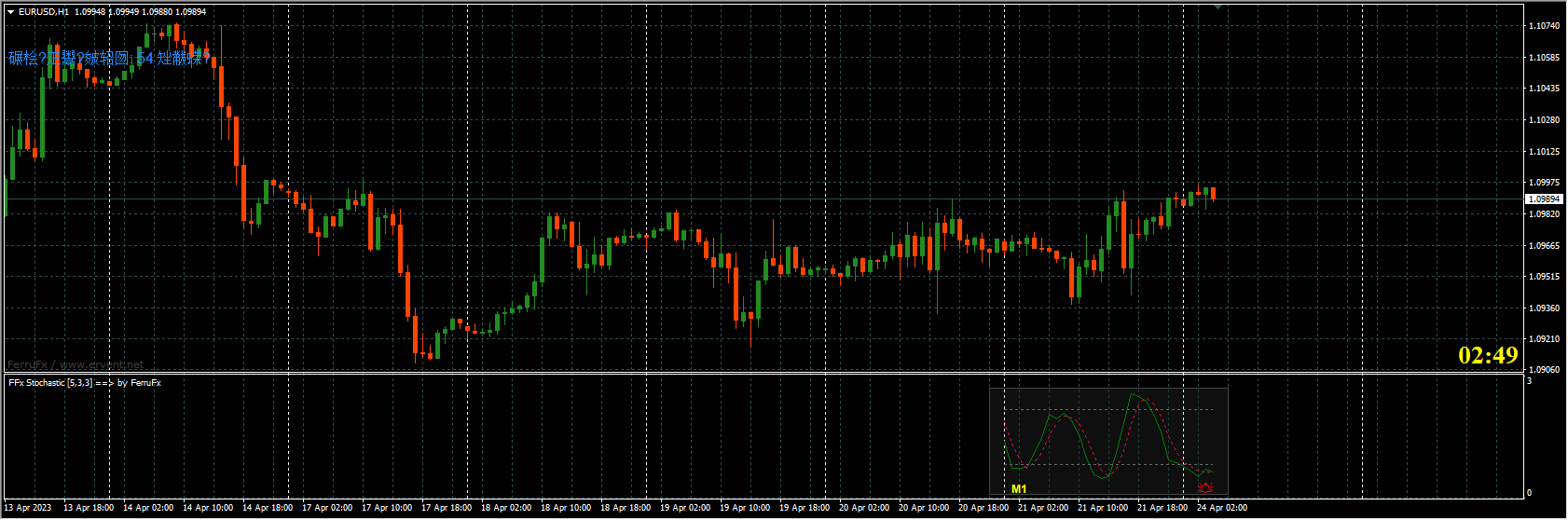Click the yellow 02:49 candle countdown timer
Image resolution: width=1568 pixels, height=520 pixels.
coord(1488,355)
